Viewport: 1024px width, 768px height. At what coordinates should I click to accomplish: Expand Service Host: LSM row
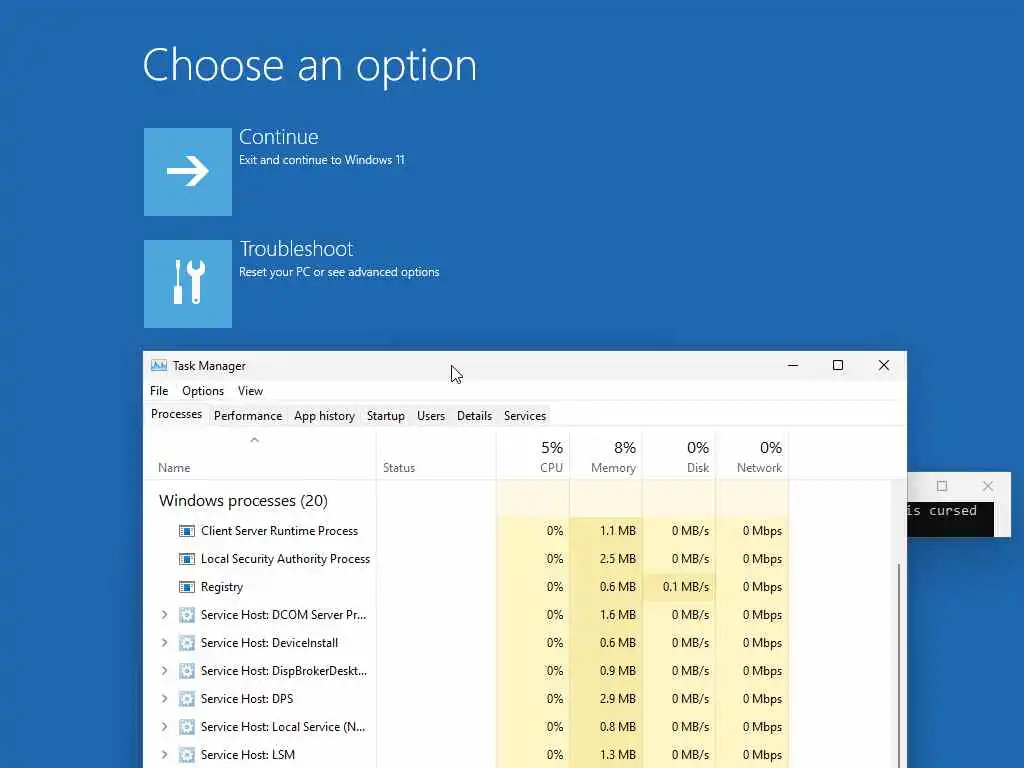tap(165, 755)
